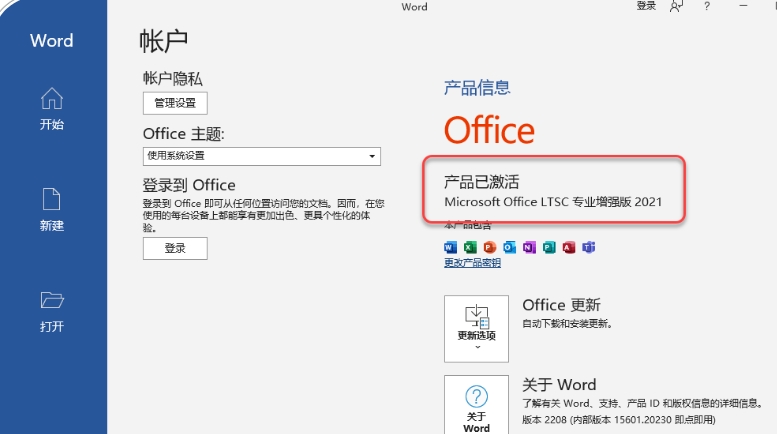Click the OneNote app icon
Viewport: 777px width, 434px height.
pyautogui.click(x=529, y=247)
